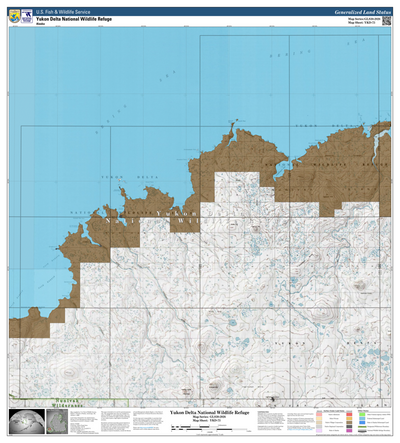Screen dimensions: 400x443
Task: Open the refuge overview index map thumbnail
Action: 57,421
